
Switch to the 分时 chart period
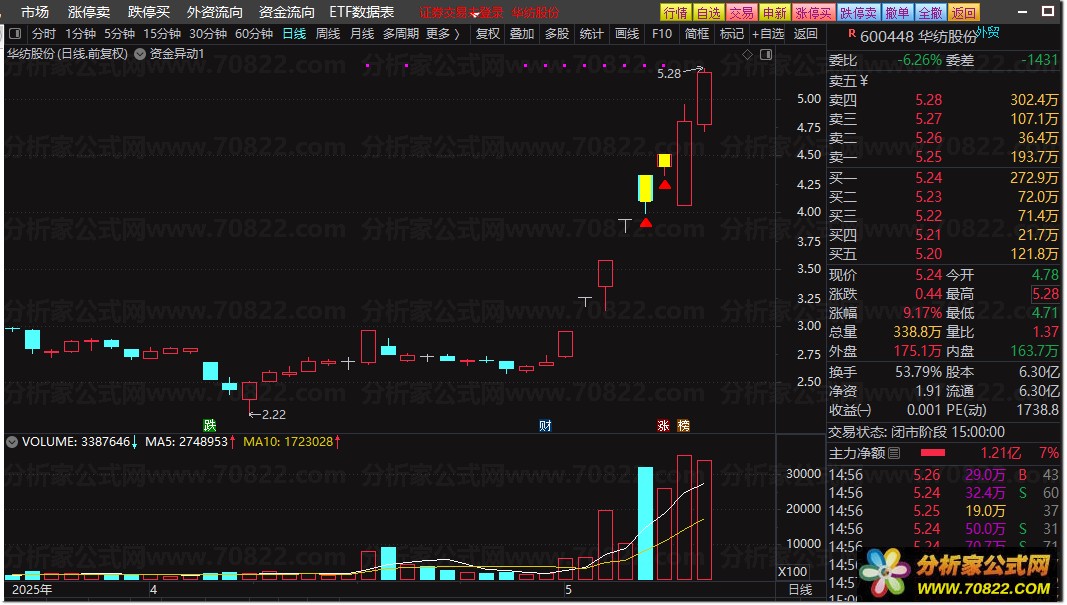point(44,33)
